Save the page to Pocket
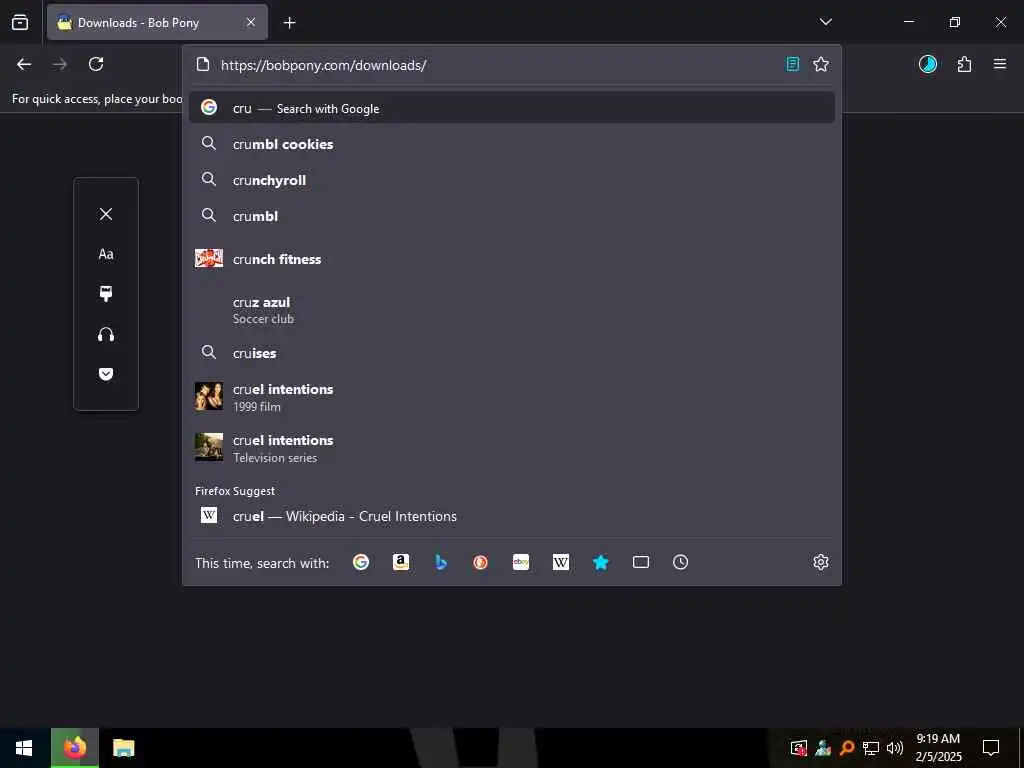The image size is (1024, 768). coord(106,374)
